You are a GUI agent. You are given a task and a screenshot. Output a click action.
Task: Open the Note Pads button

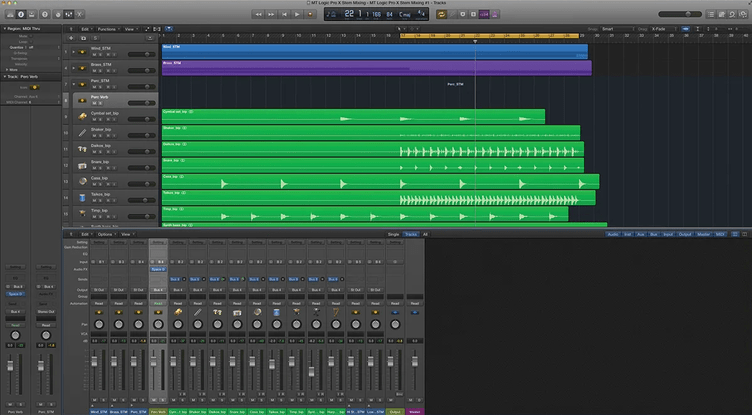721,14
